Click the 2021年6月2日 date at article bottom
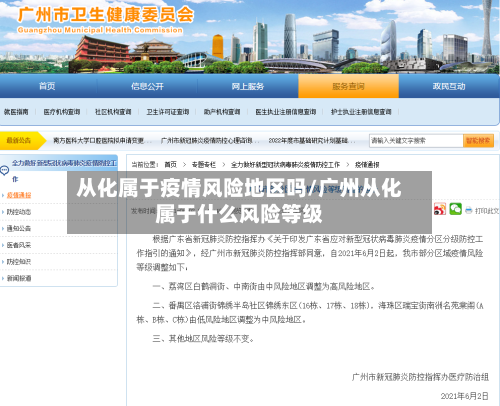Screen dimensions: 500x406 point(465,396)
